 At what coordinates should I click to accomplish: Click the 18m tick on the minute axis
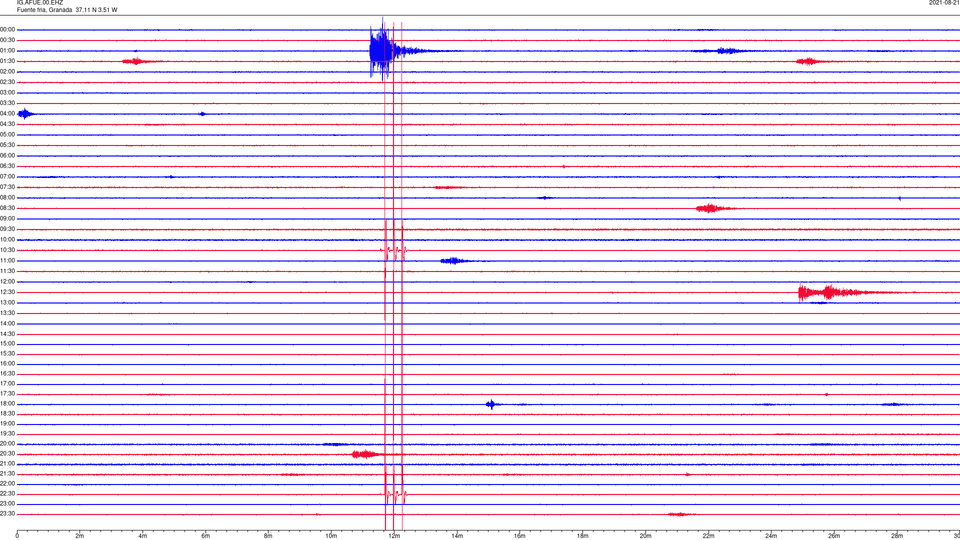coord(583,536)
